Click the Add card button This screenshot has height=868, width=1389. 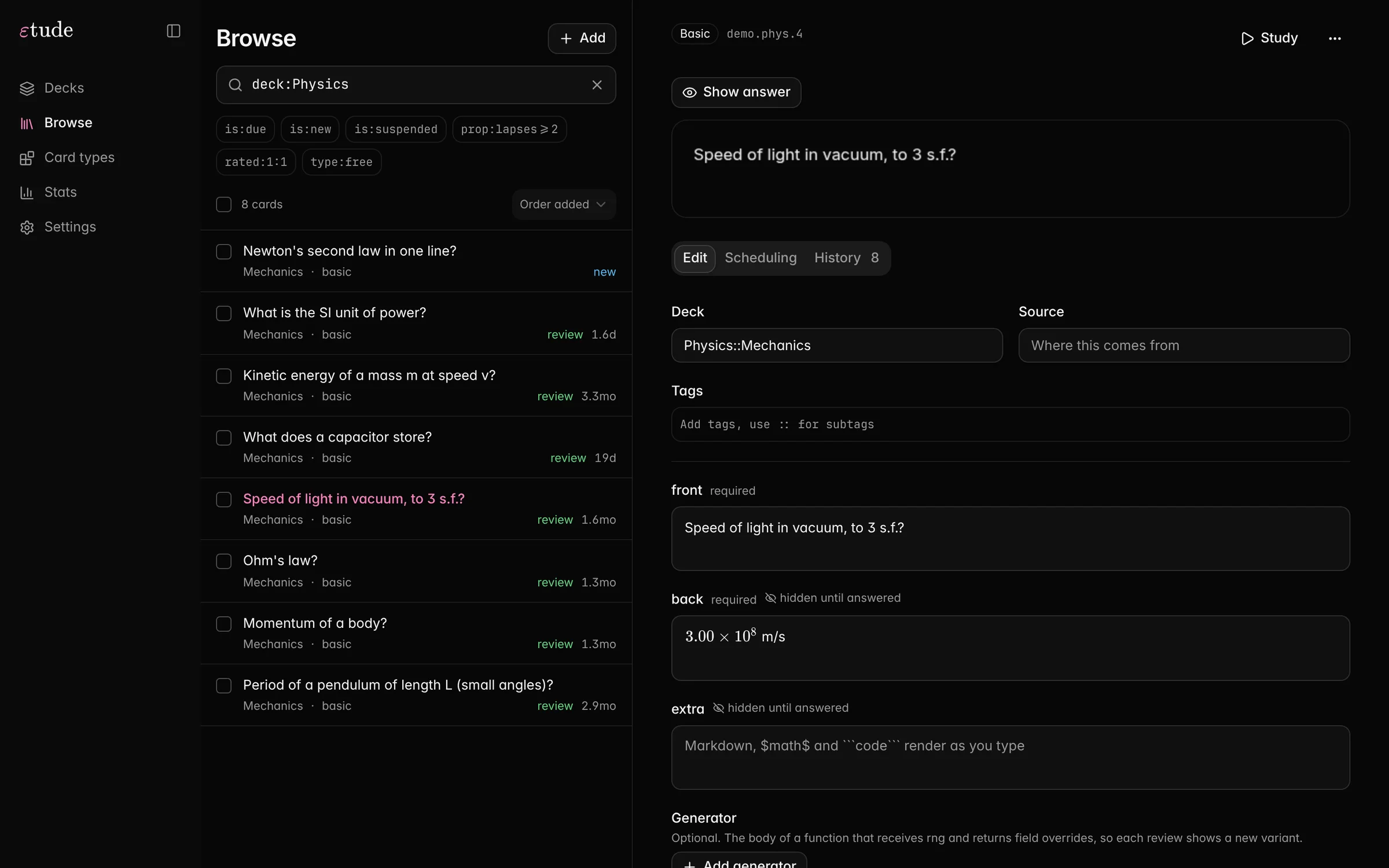click(582, 38)
